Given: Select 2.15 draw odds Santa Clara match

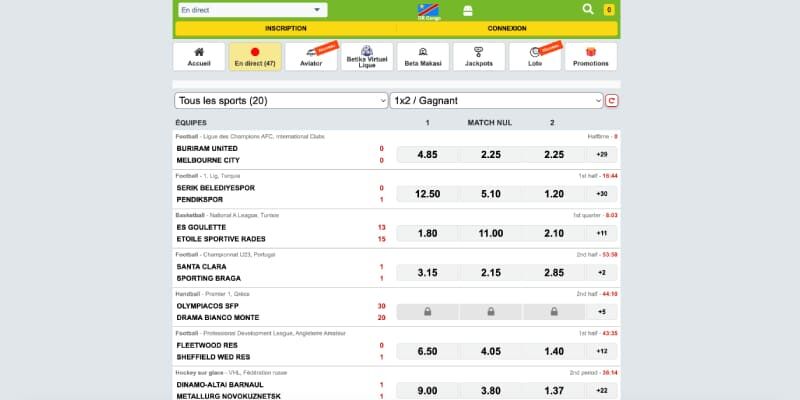Looking at the screenshot, I should click(491, 272).
